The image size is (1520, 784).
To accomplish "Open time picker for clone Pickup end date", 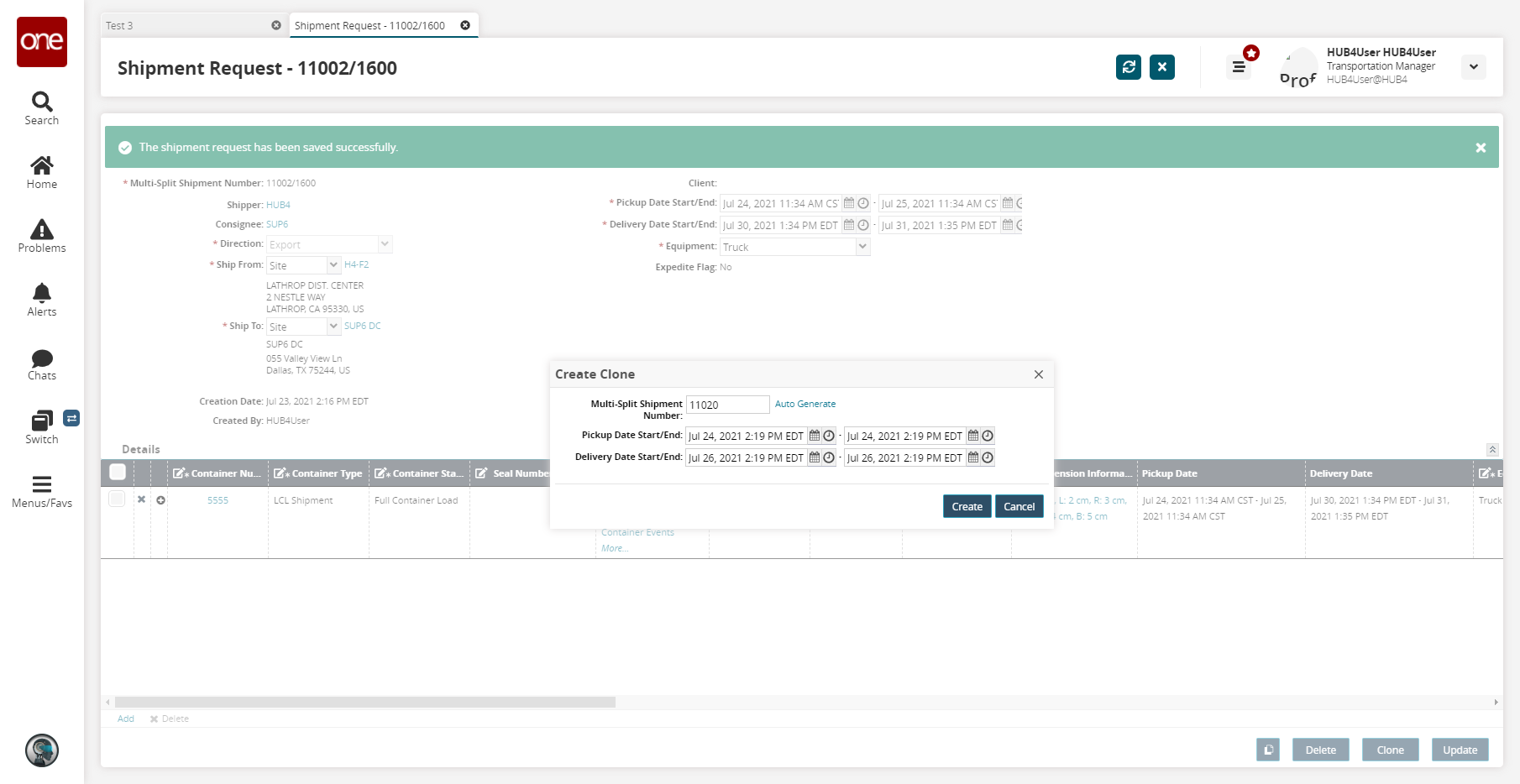I will tap(988, 436).
